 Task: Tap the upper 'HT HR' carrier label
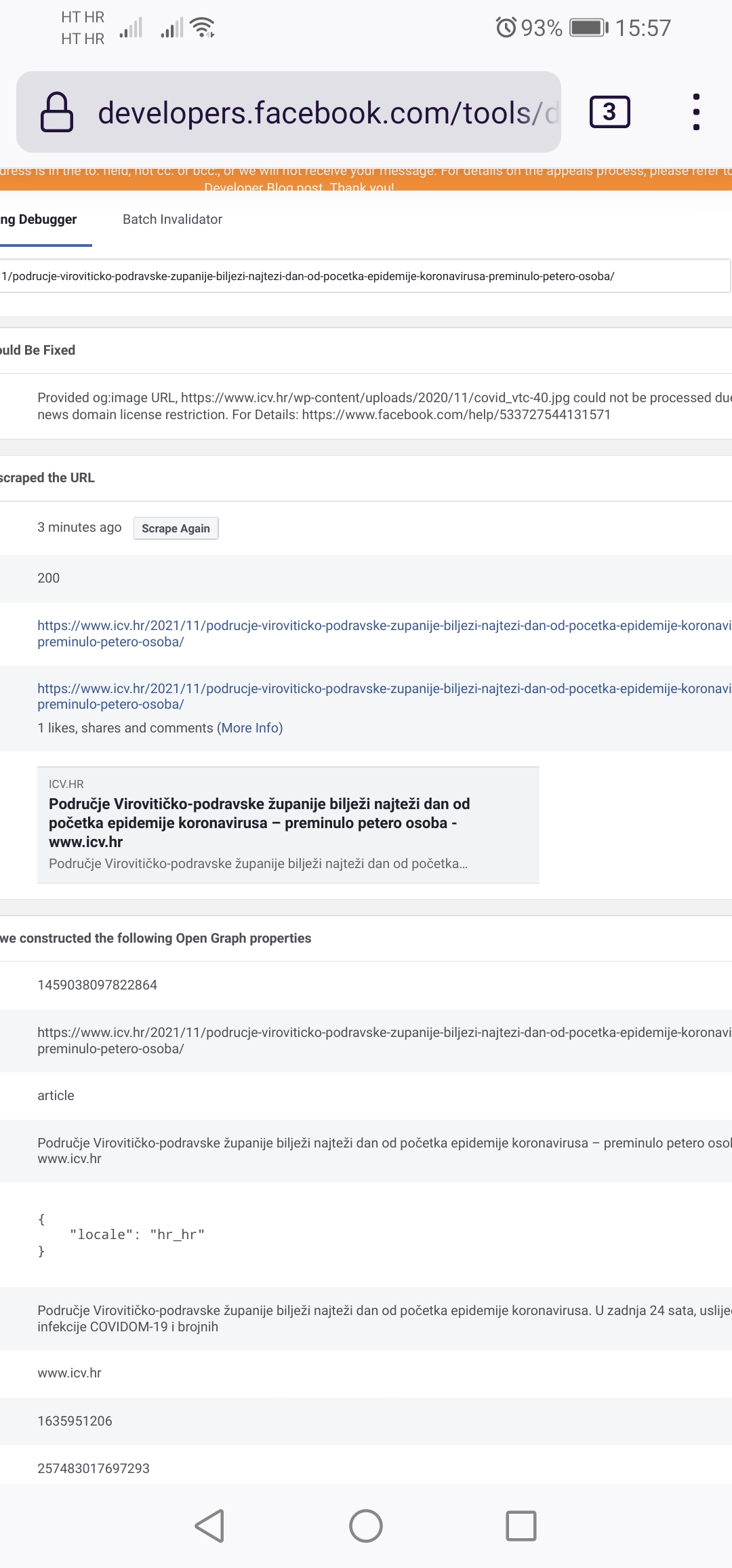(x=83, y=17)
